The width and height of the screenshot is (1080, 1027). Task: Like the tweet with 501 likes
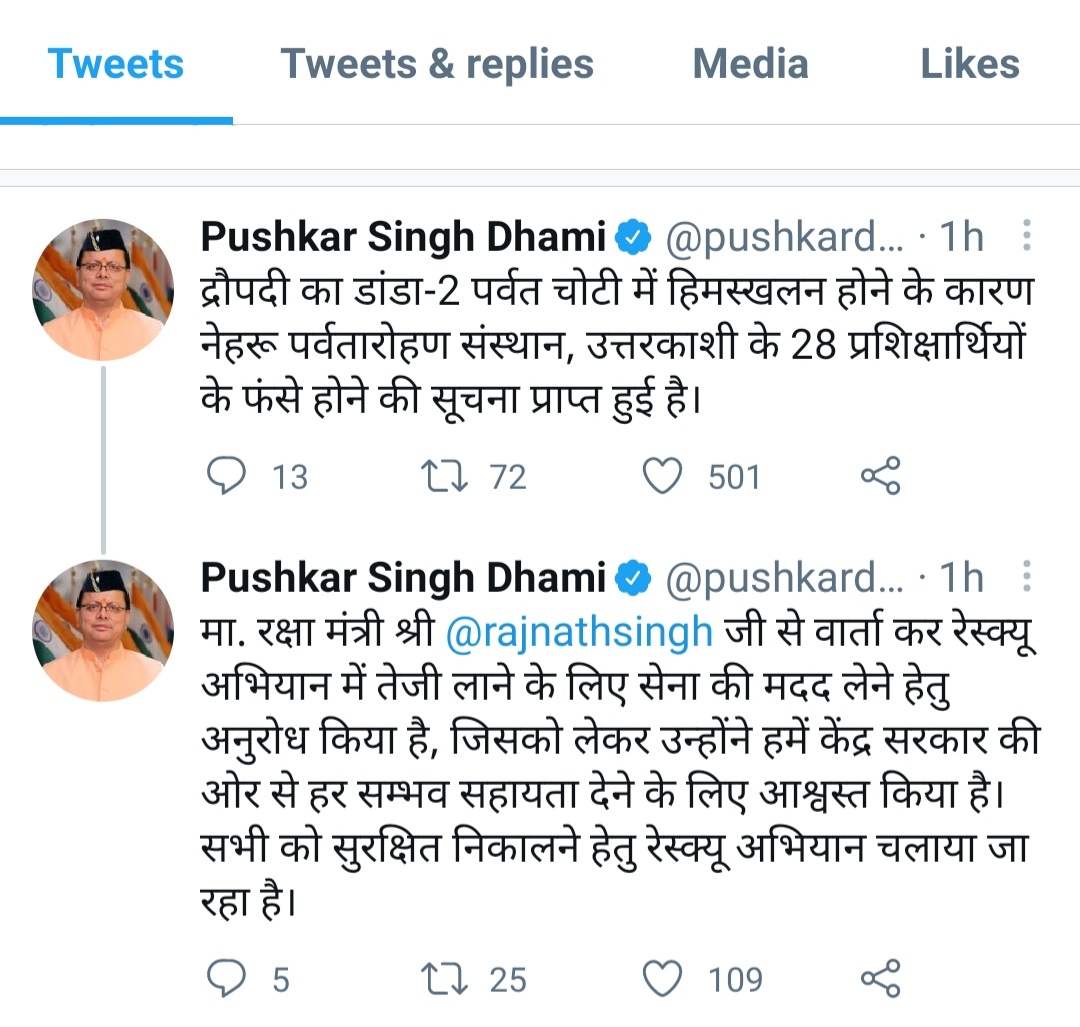661,477
